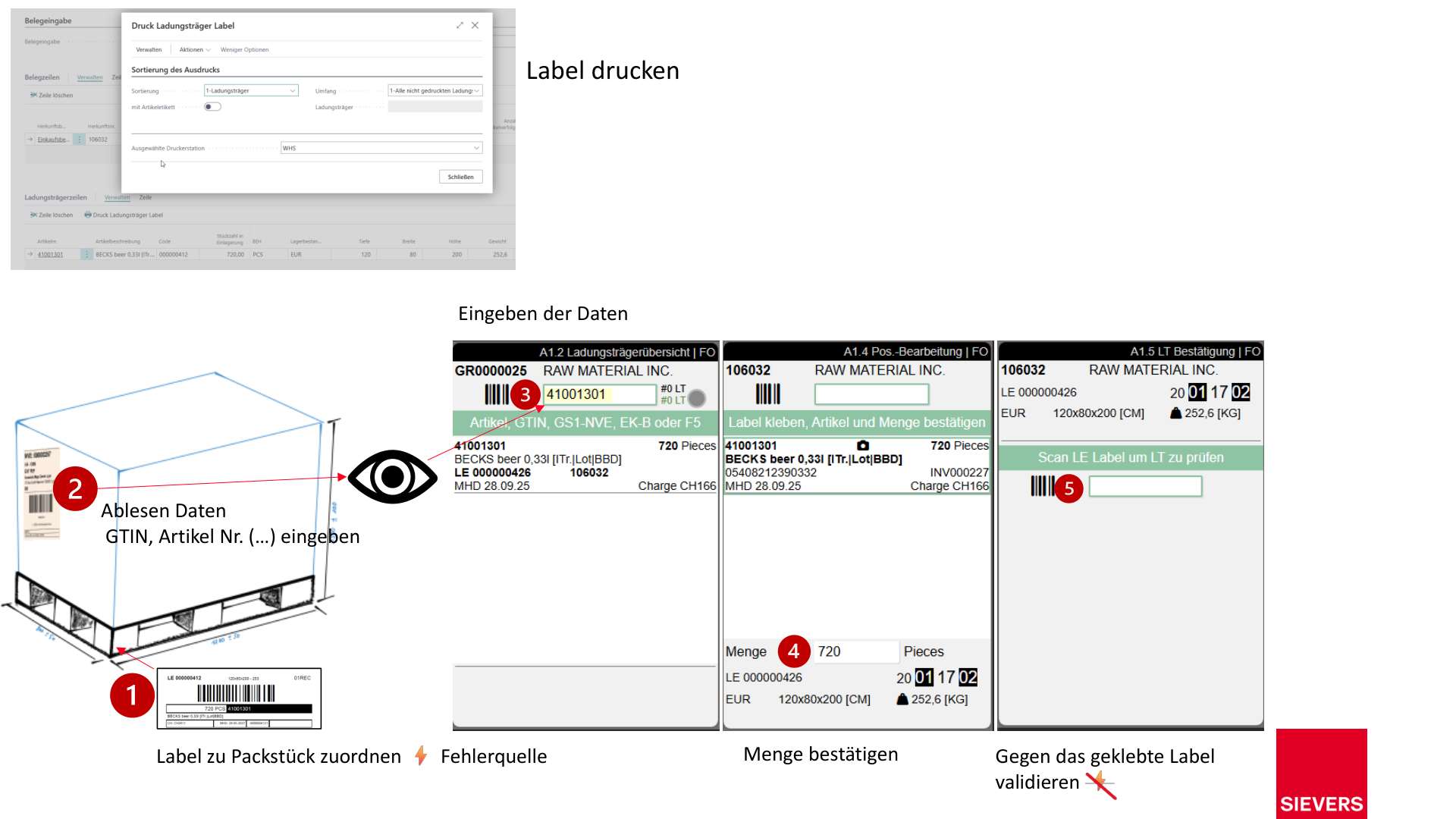1456x819 pixels.
Task: Click the weight icon beside 252,6 [KG] in A1.4
Action: tap(902, 699)
